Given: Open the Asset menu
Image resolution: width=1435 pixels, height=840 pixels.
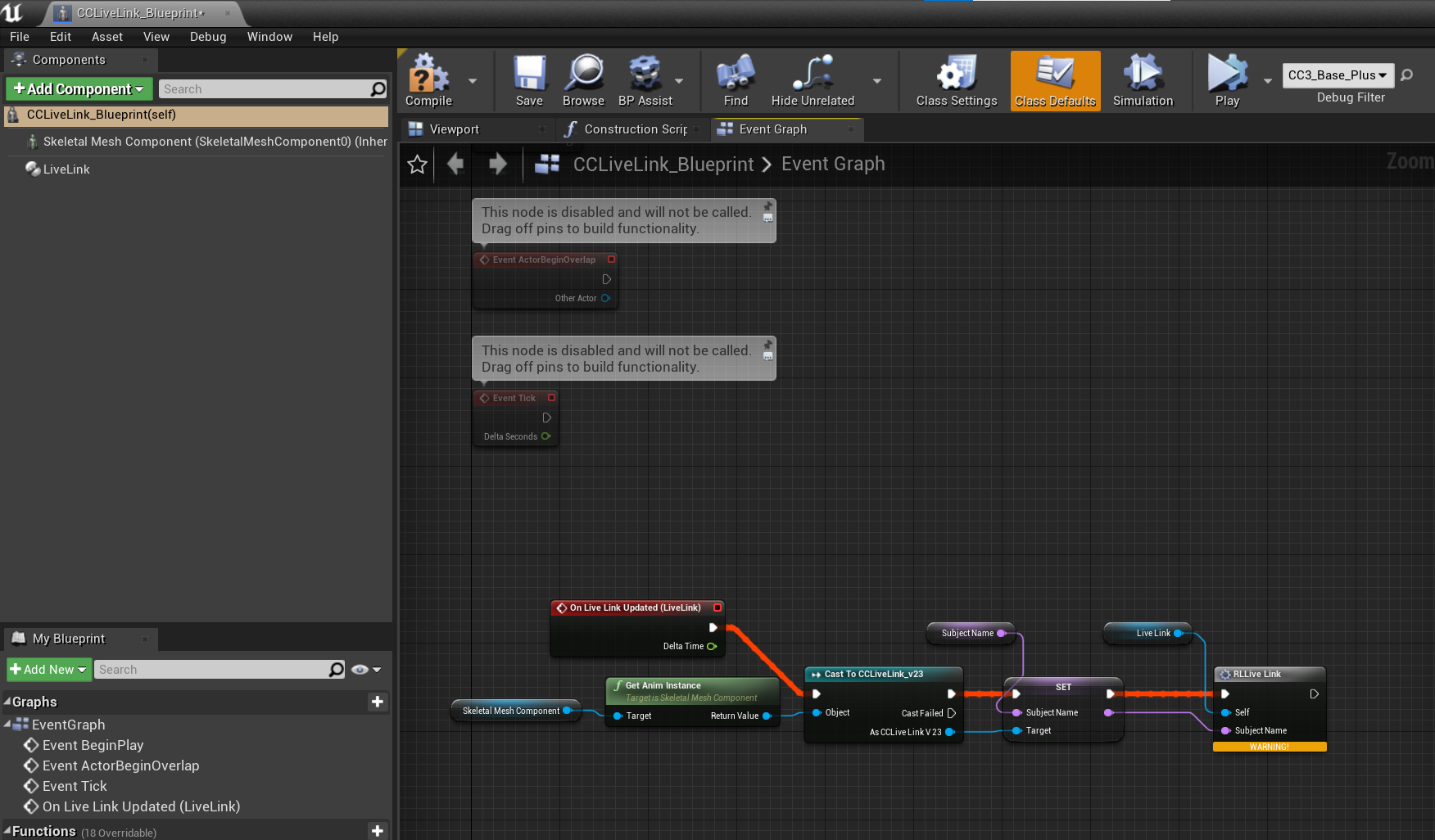Looking at the screenshot, I should point(107,37).
